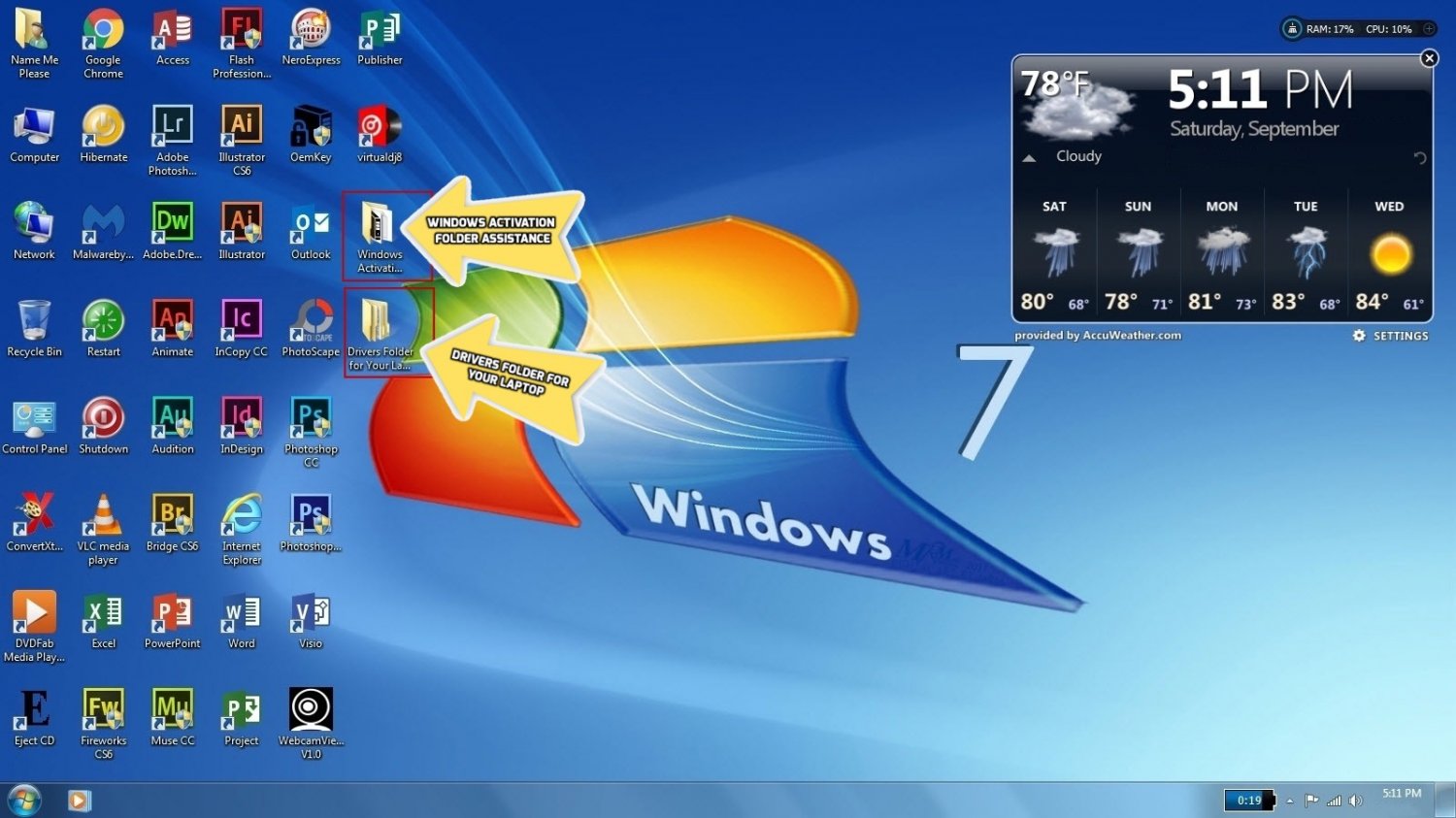Open Adobe Dreamweaver
Screen dimensions: 1456x818
172,224
